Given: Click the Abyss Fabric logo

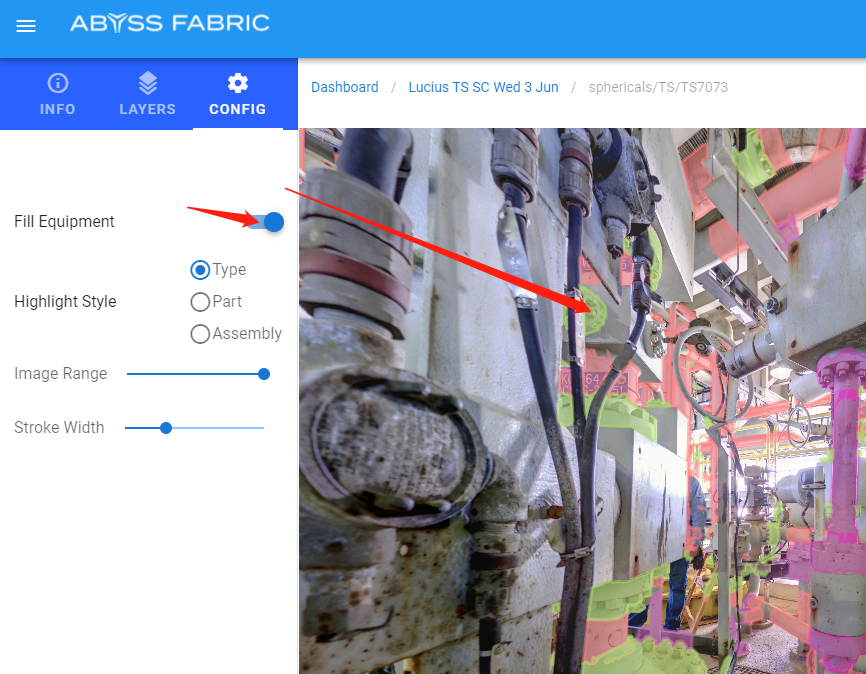Looking at the screenshot, I should click(x=169, y=23).
